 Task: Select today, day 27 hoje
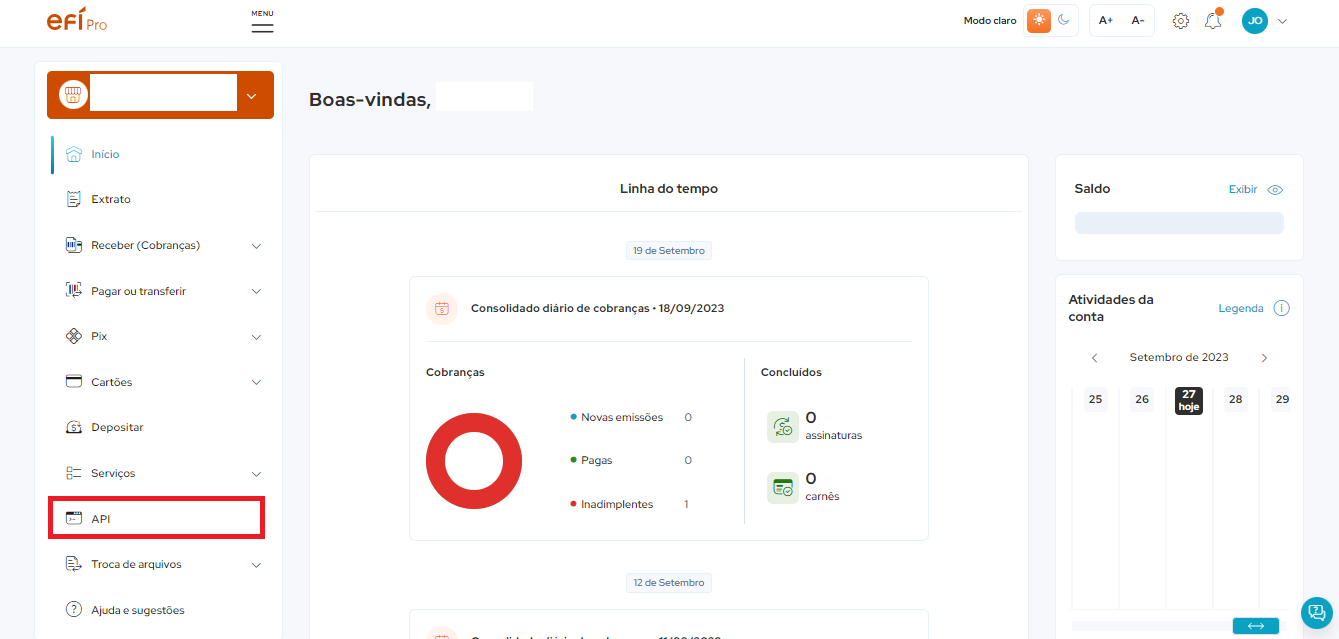[1189, 400]
